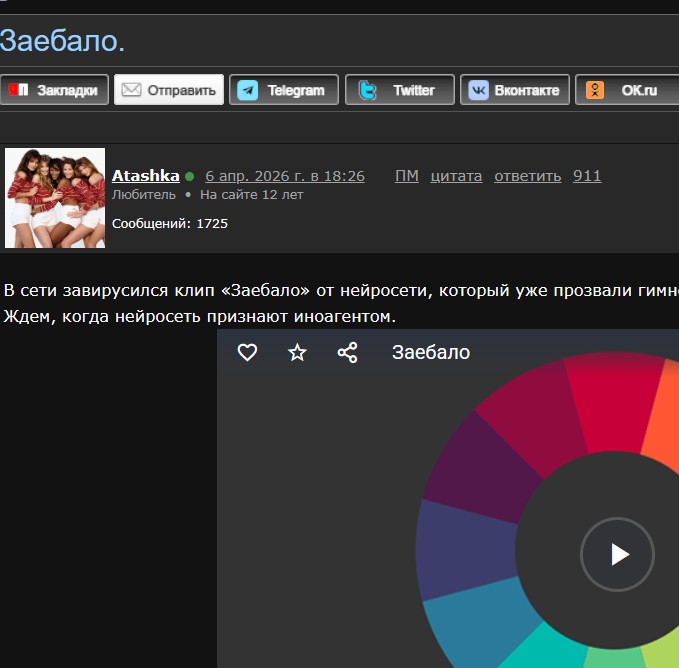Image resolution: width=679 pixels, height=668 pixels.
Task: Share the post to OK.ru
Action: coord(628,90)
